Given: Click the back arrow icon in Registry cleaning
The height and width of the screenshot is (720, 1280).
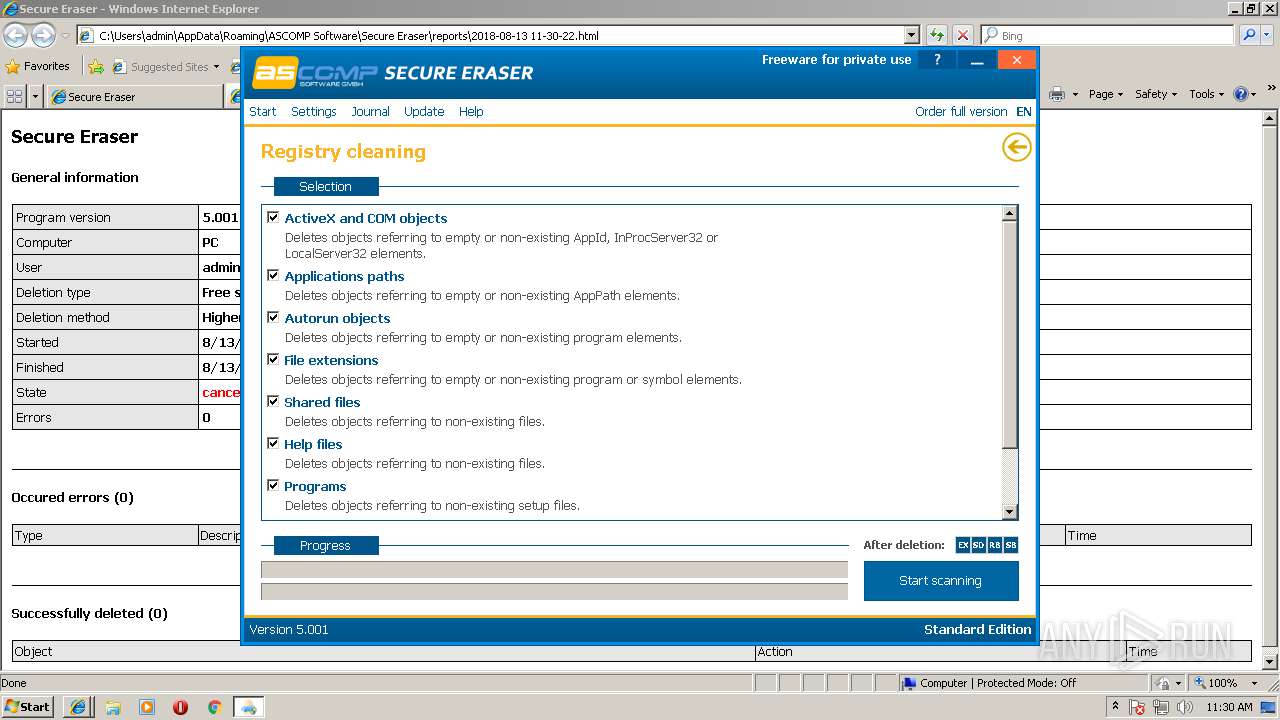Looking at the screenshot, I should click(x=1016, y=148).
